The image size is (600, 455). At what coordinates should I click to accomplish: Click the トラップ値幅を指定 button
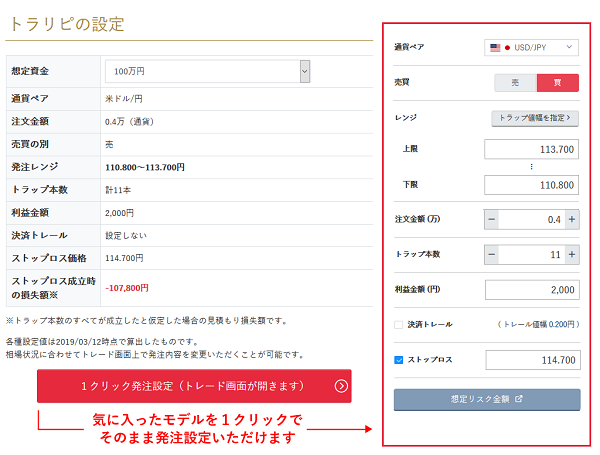pos(535,118)
